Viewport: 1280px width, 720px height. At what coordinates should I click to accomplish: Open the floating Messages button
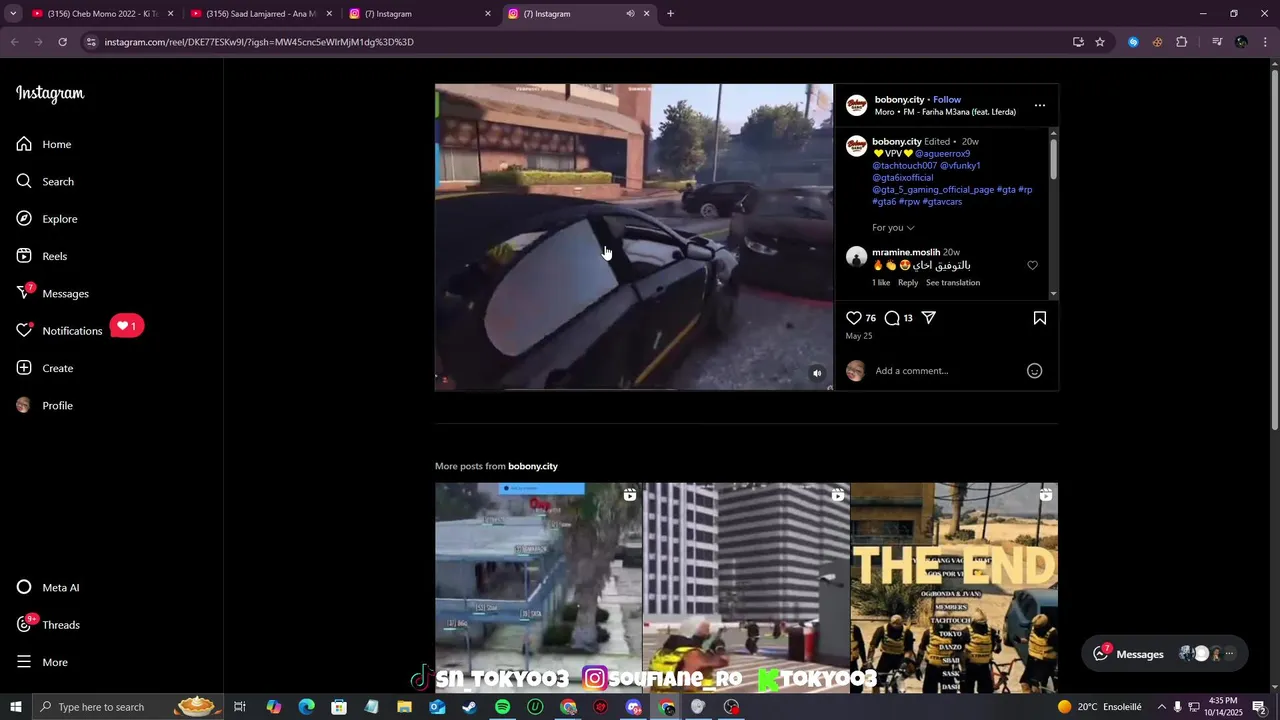(x=1164, y=654)
